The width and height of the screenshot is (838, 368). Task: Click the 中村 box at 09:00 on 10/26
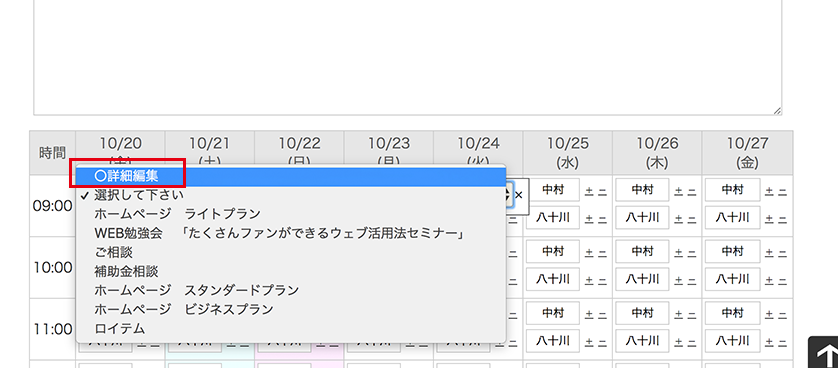pyautogui.click(x=642, y=190)
